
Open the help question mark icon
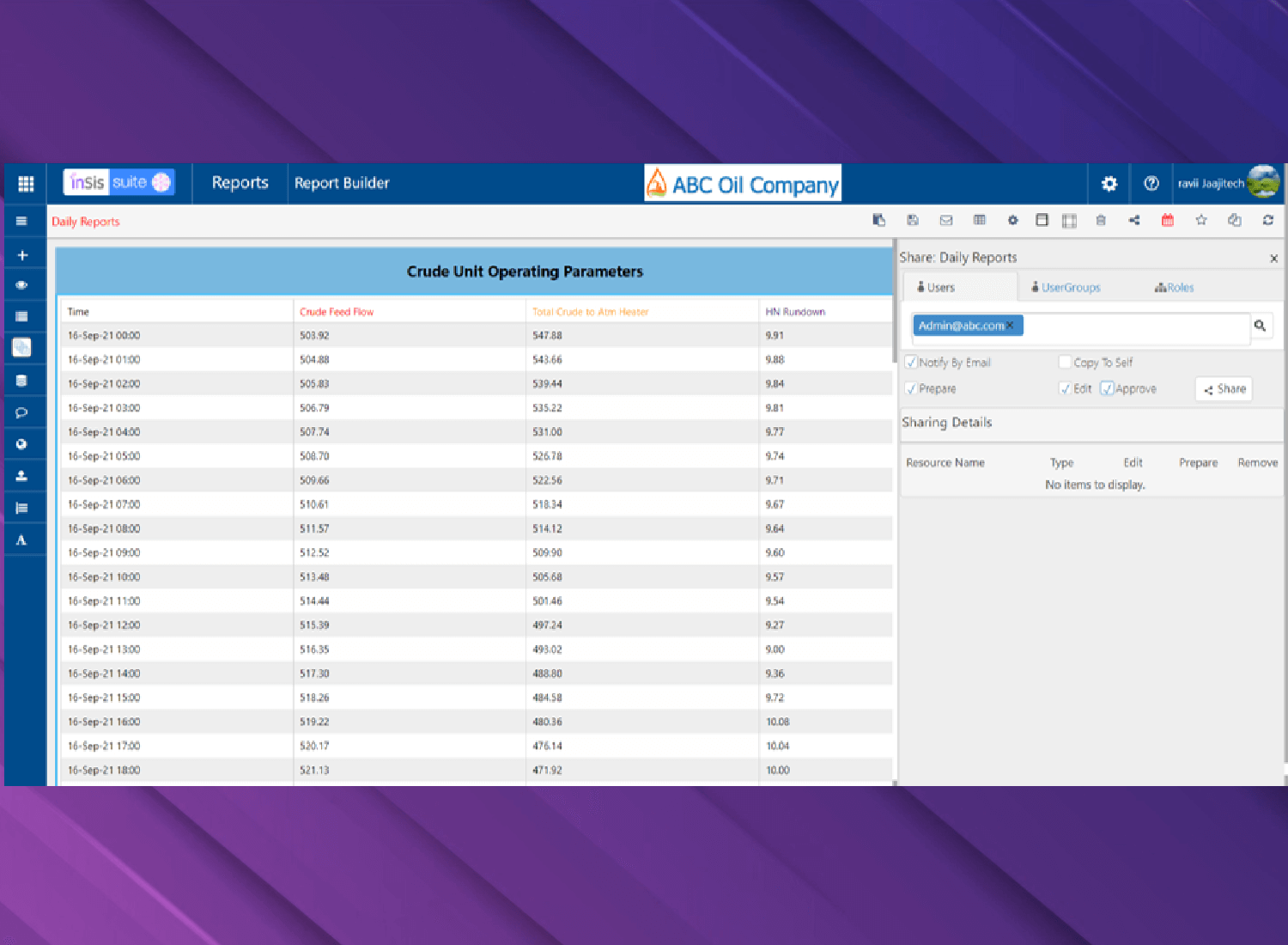pyautogui.click(x=1151, y=184)
